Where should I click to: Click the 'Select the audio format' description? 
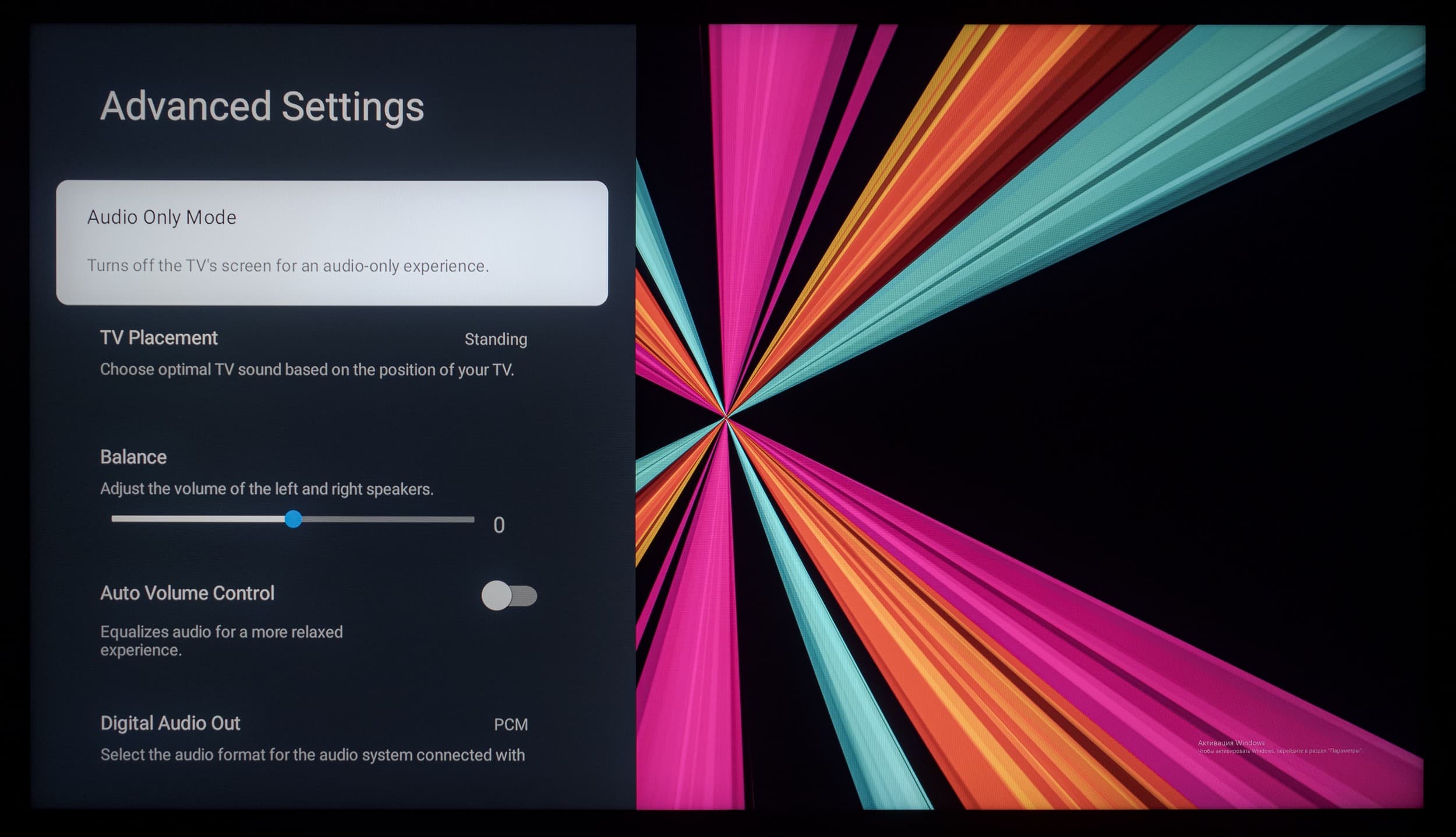pos(312,755)
